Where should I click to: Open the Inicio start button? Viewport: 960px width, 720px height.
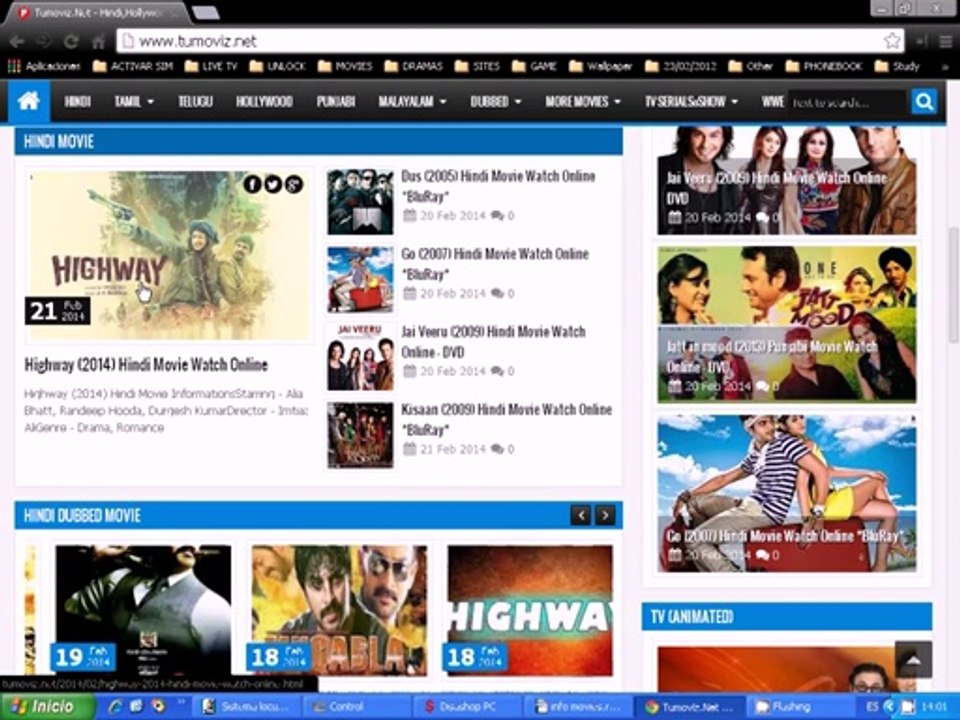(x=48, y=707)
